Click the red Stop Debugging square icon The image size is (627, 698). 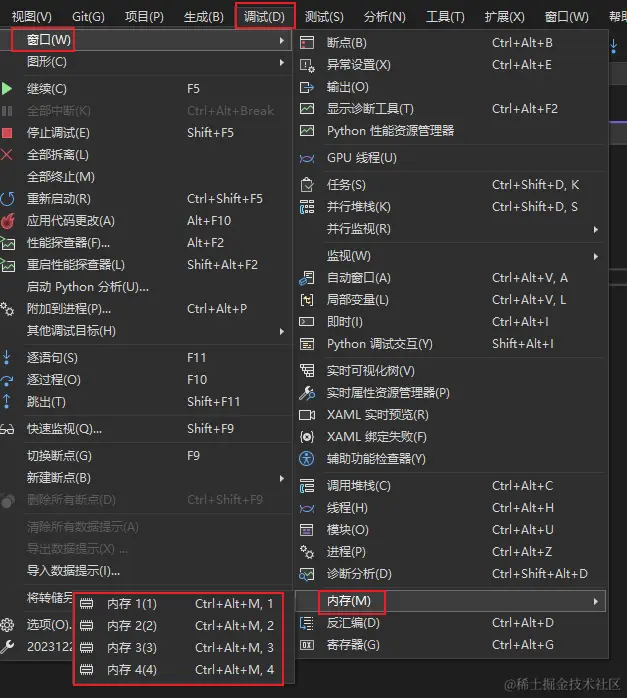[7, 133]
